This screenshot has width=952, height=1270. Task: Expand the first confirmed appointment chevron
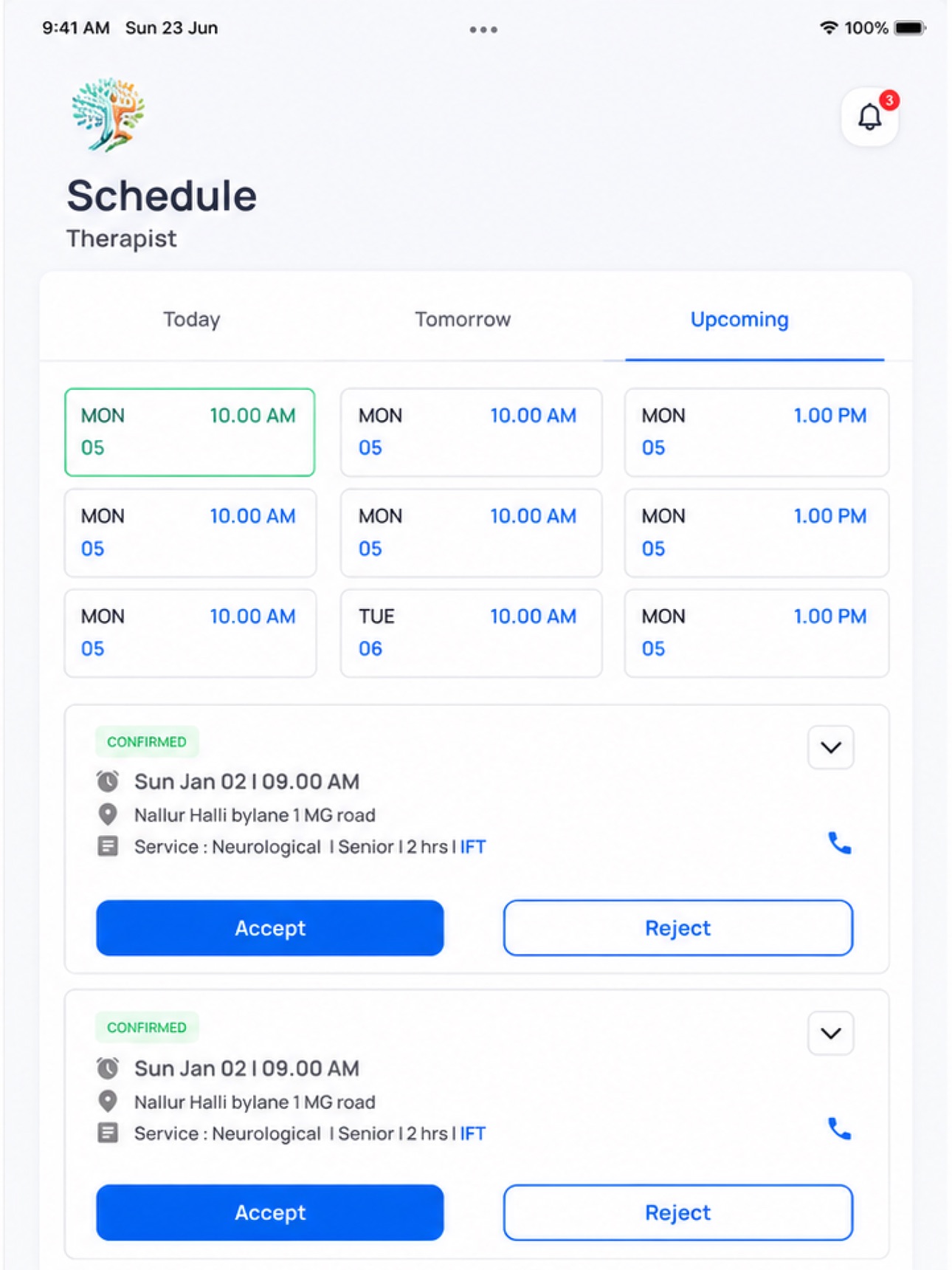(831, 747)
